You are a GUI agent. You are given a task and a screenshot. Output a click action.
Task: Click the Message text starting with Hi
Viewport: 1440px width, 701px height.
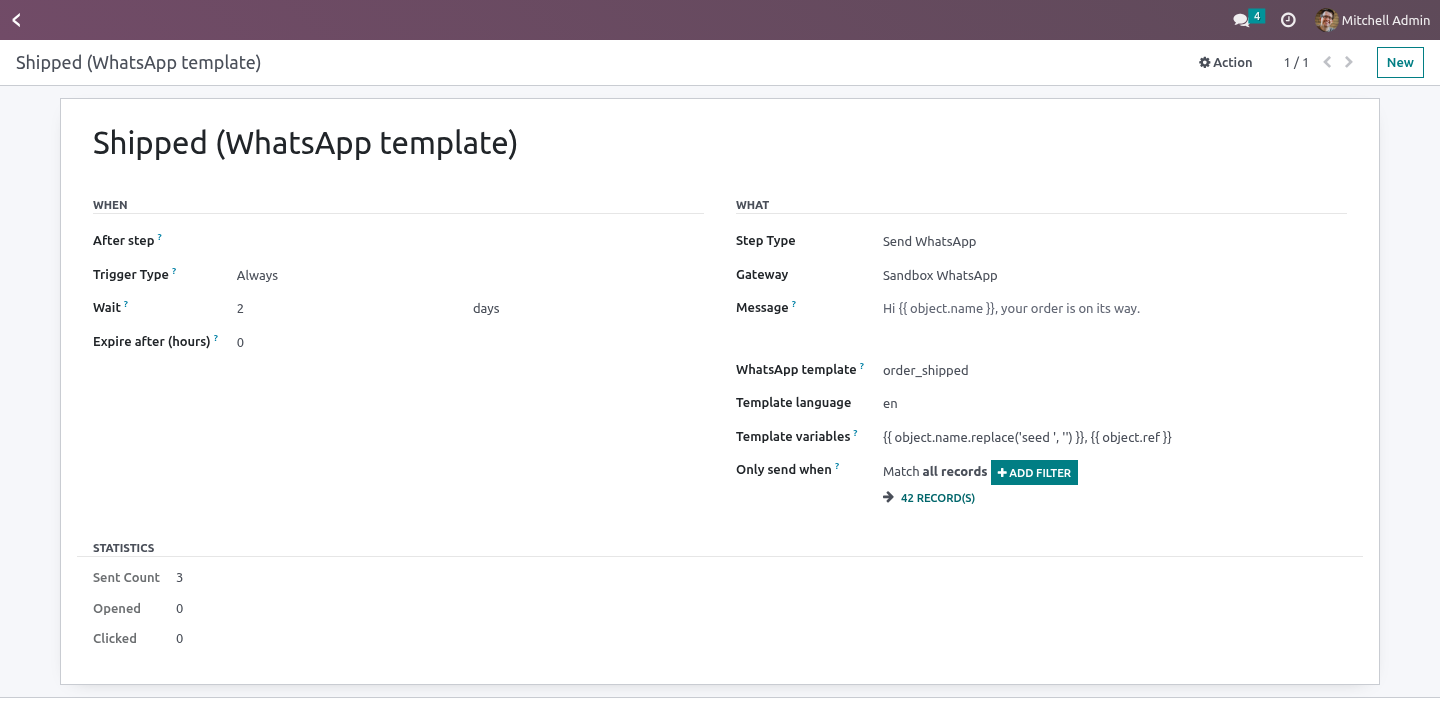[1011, 308]
